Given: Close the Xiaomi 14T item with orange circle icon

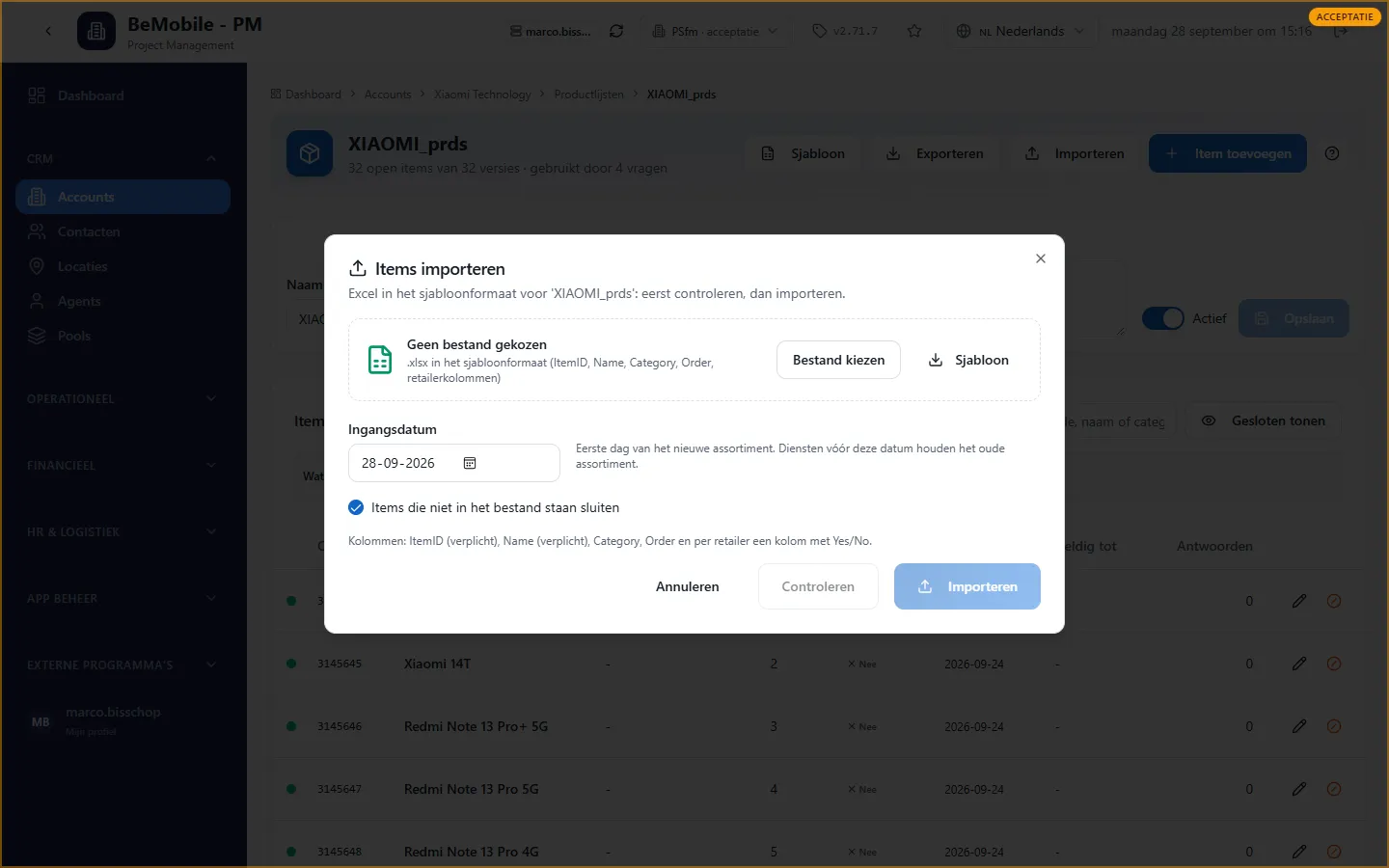Looking at the screenshot, I should [1334, 664].
